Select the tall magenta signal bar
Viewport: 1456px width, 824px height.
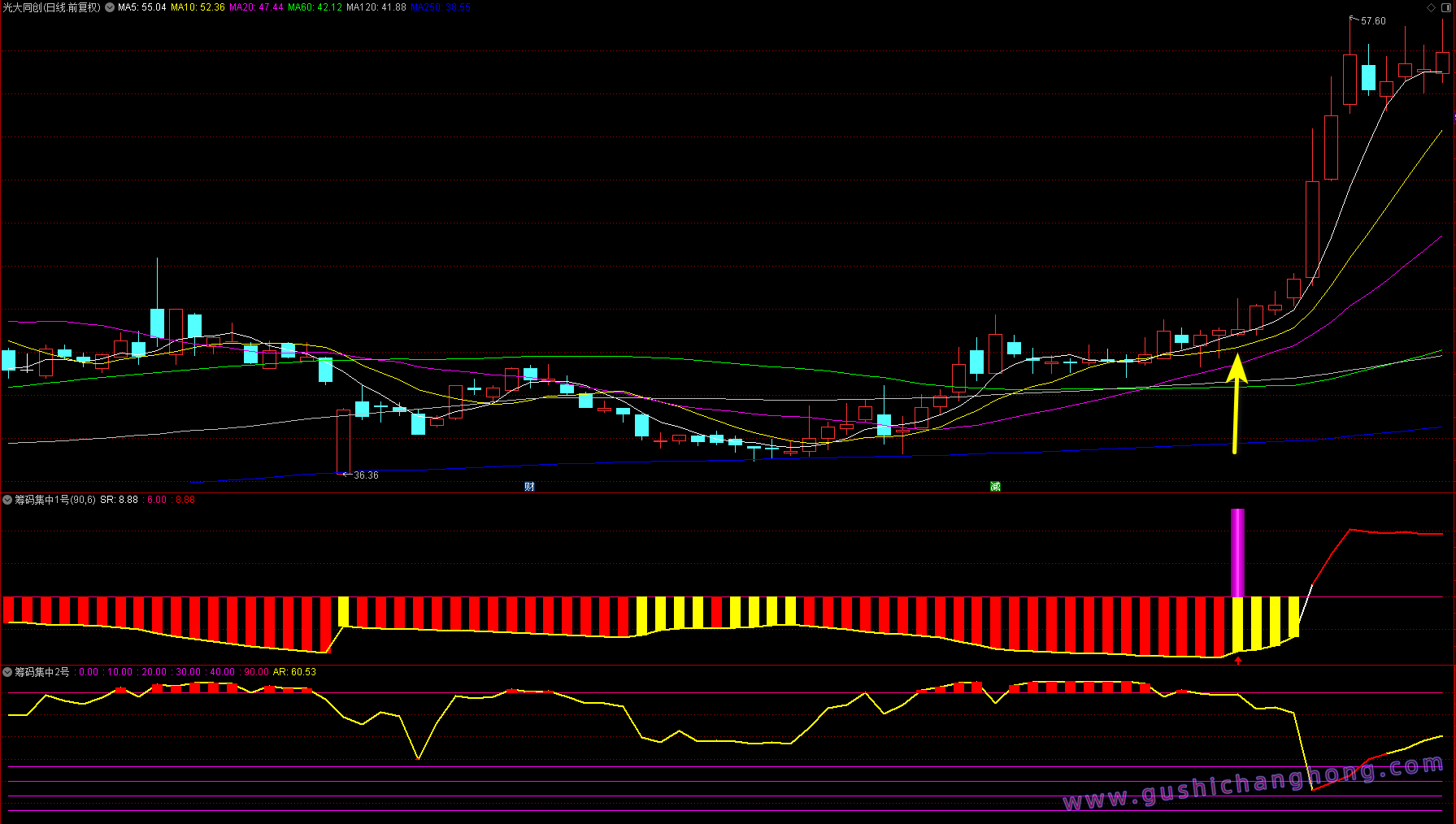[x=1237, y=553]
